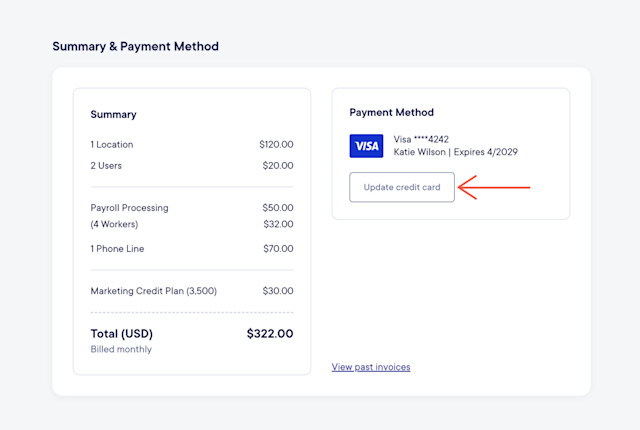Open the View past invoices link

371,367
